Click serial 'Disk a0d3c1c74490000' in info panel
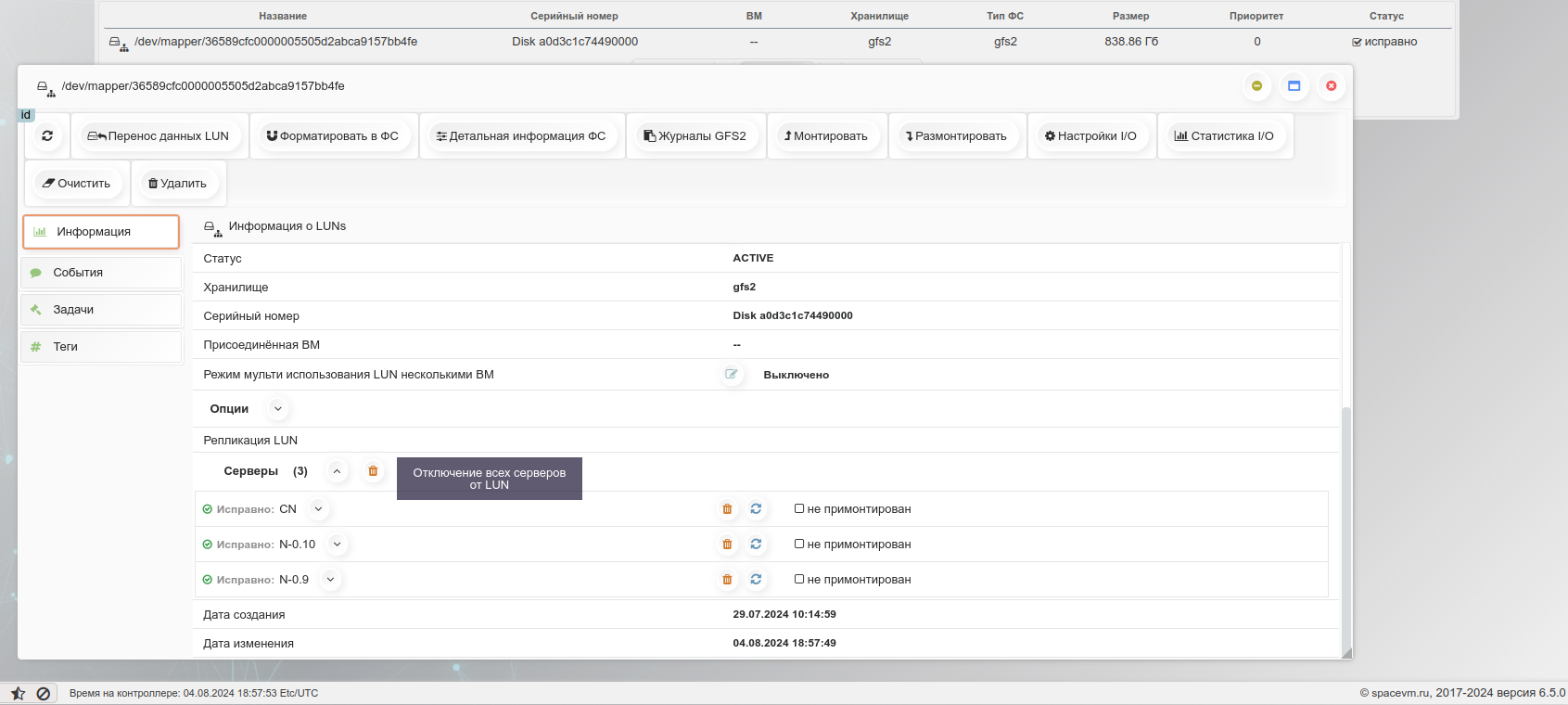 point(793,315)
